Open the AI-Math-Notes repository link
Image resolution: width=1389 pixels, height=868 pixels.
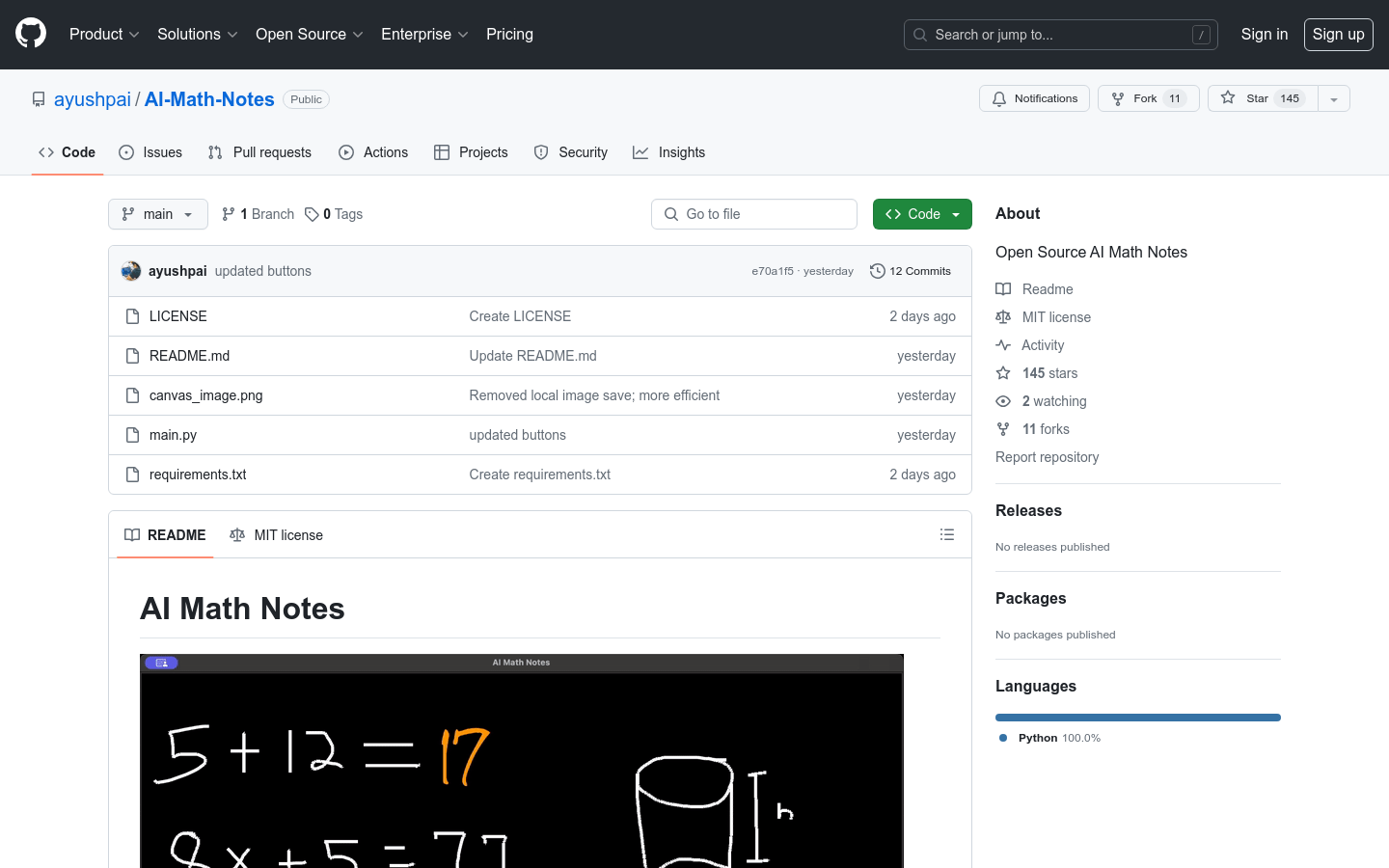click(209, 99)
